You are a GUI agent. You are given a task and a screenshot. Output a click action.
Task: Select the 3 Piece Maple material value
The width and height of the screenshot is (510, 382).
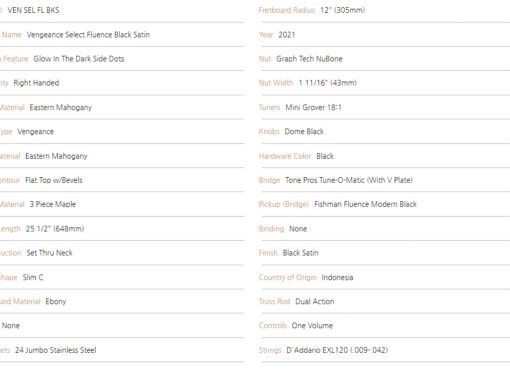point(53,204)
